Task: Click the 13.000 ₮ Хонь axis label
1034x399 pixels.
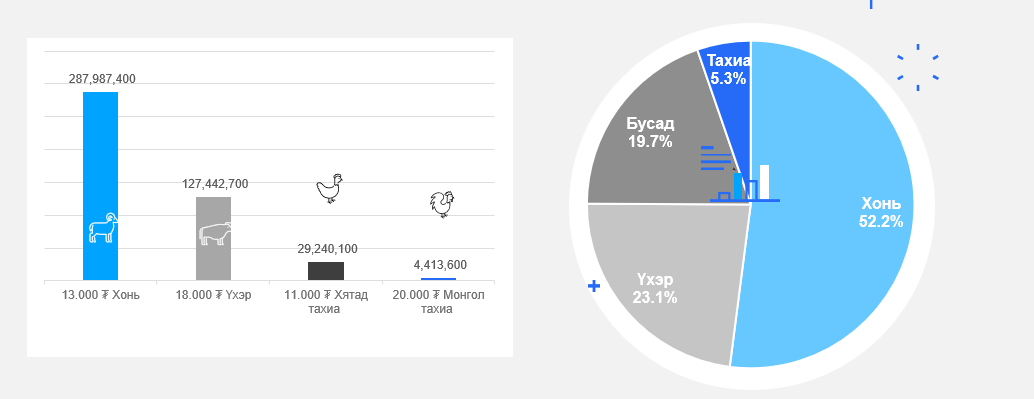Action: [x=101, y=295]
